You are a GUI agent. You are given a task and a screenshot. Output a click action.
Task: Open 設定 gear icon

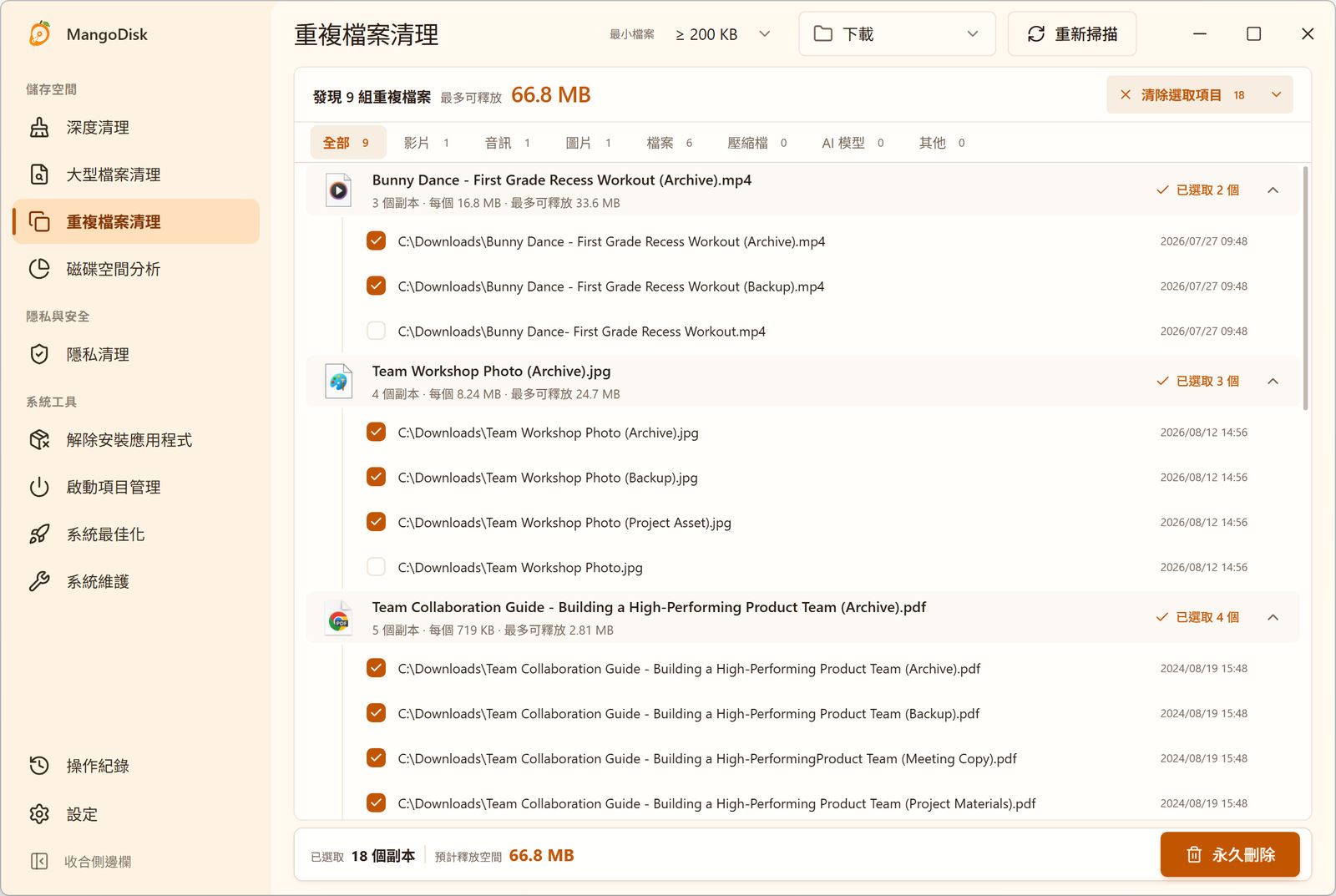click(x=39, y=814)
